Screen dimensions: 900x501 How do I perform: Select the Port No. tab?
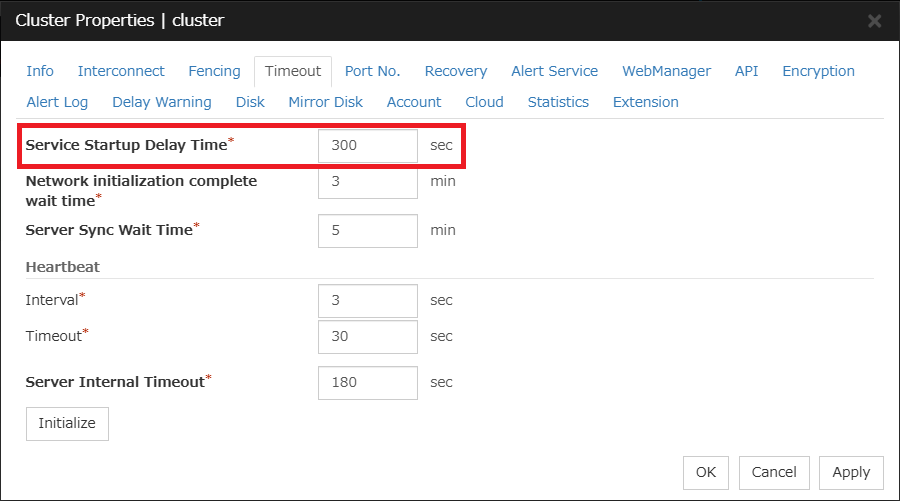pos(372,71)
